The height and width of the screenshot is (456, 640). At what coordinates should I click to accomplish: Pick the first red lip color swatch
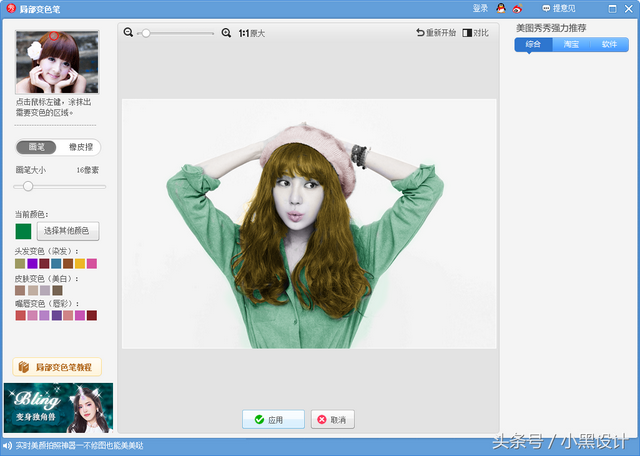[20, 315]
